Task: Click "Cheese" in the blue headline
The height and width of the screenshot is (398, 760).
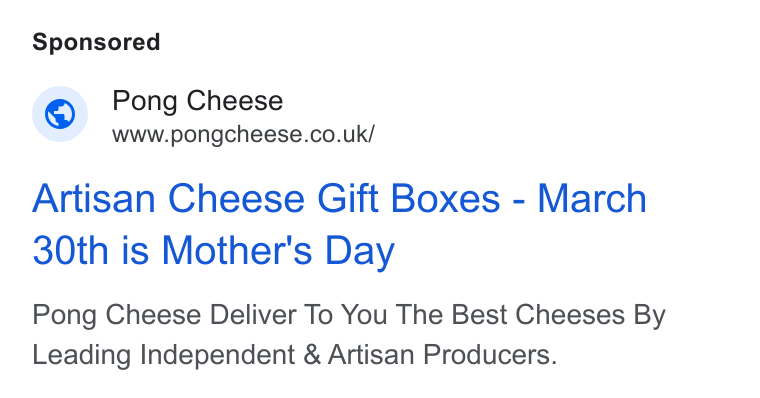Action: click(x=236, y=198)
